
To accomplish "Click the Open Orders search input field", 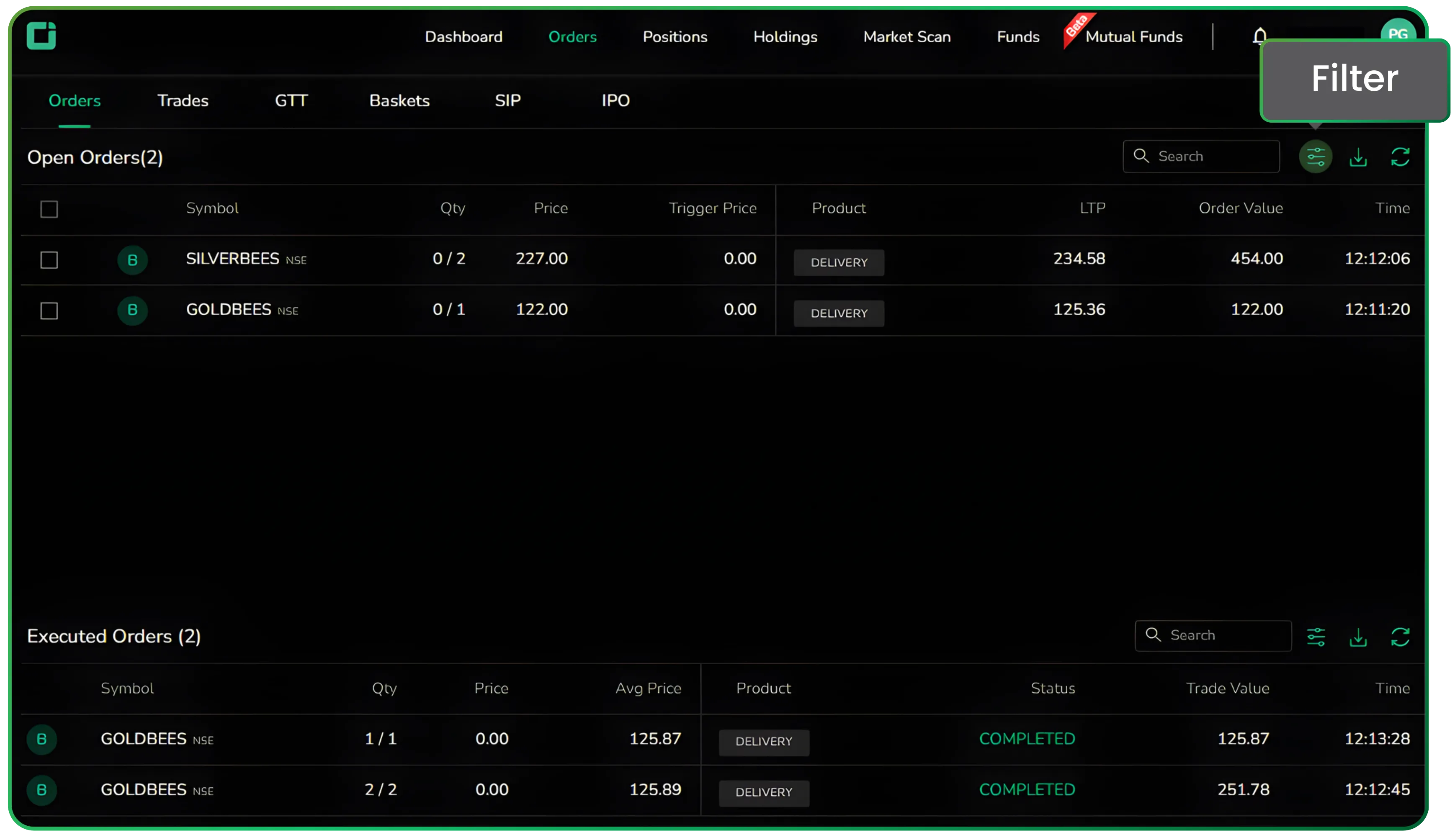I will click(1206, 156).
